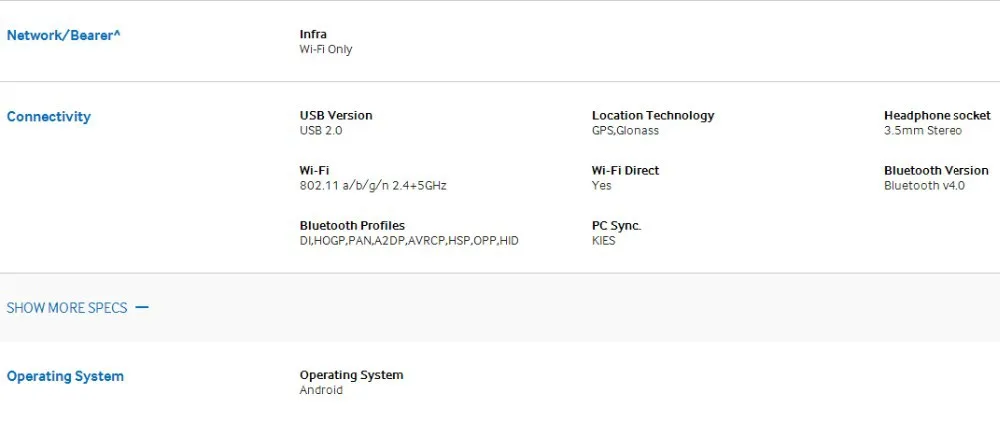
Task: Click the Headphone socket label
Action: (x=937, y=115)
